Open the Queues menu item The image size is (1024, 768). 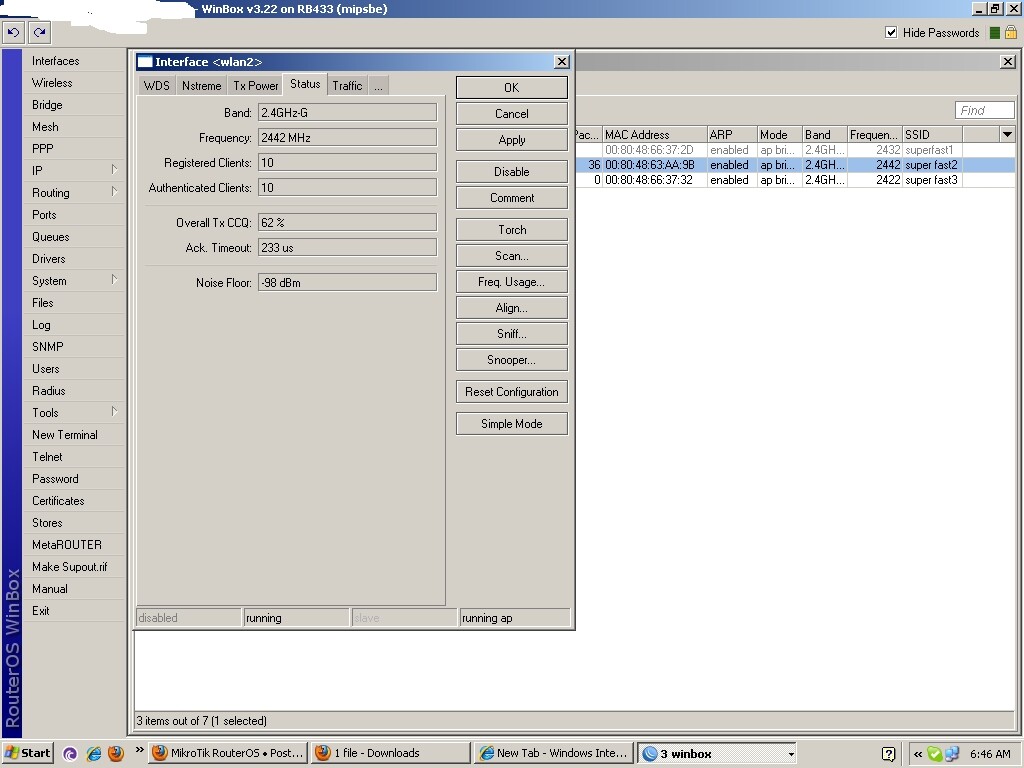coord(50,236)
